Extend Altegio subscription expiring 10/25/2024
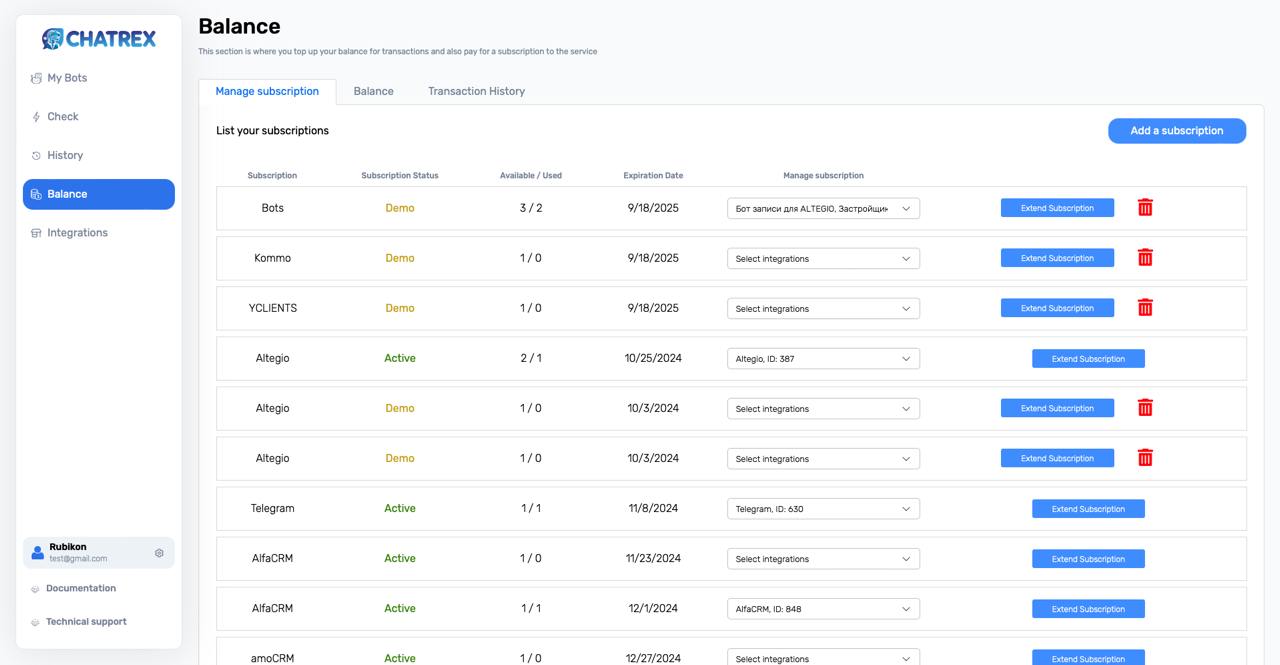The image size is (1280, 665). (x=1088, y=359)
